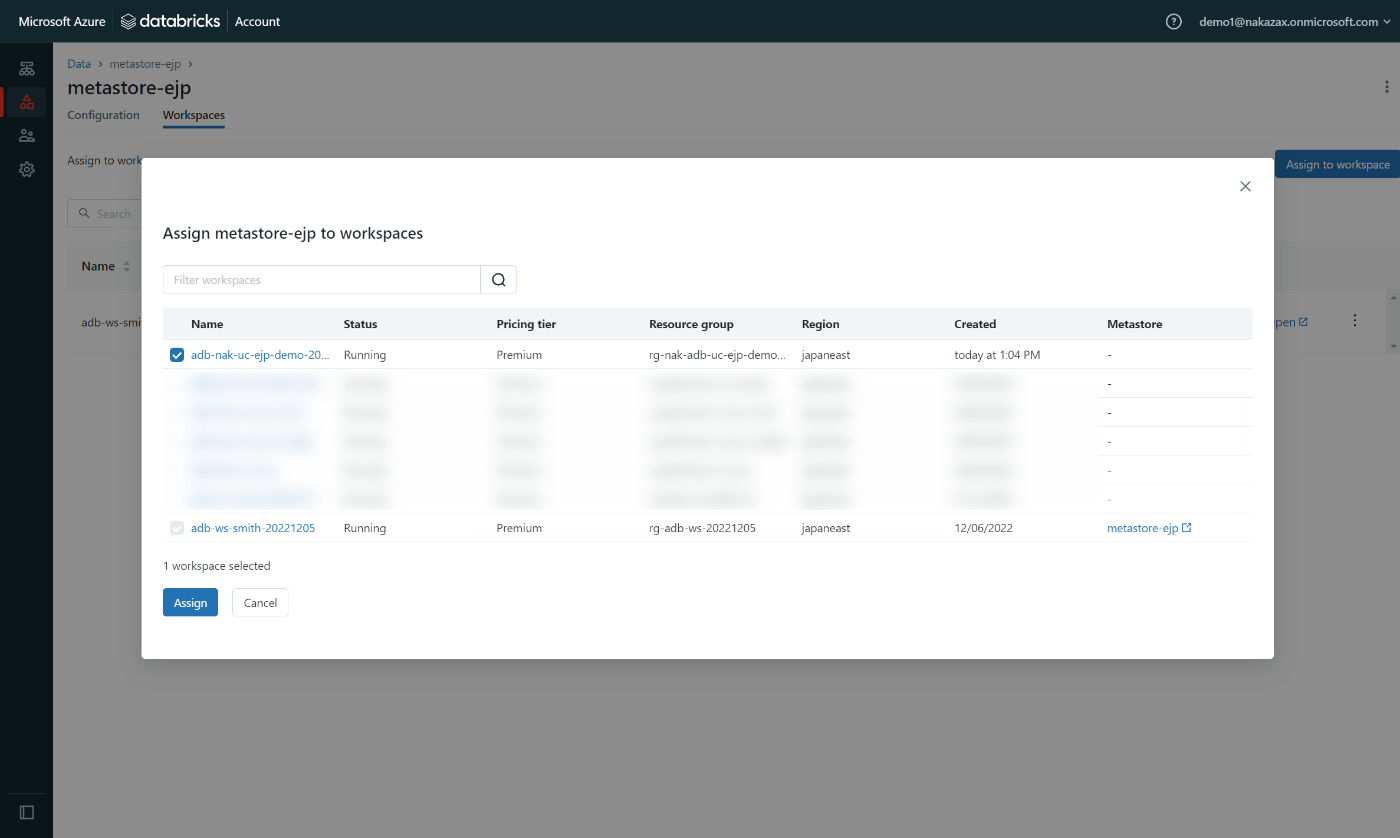Open the Data catalog icon in the sidebar
The height and width of the screenshot is (838, 1400).
(27, 101)
